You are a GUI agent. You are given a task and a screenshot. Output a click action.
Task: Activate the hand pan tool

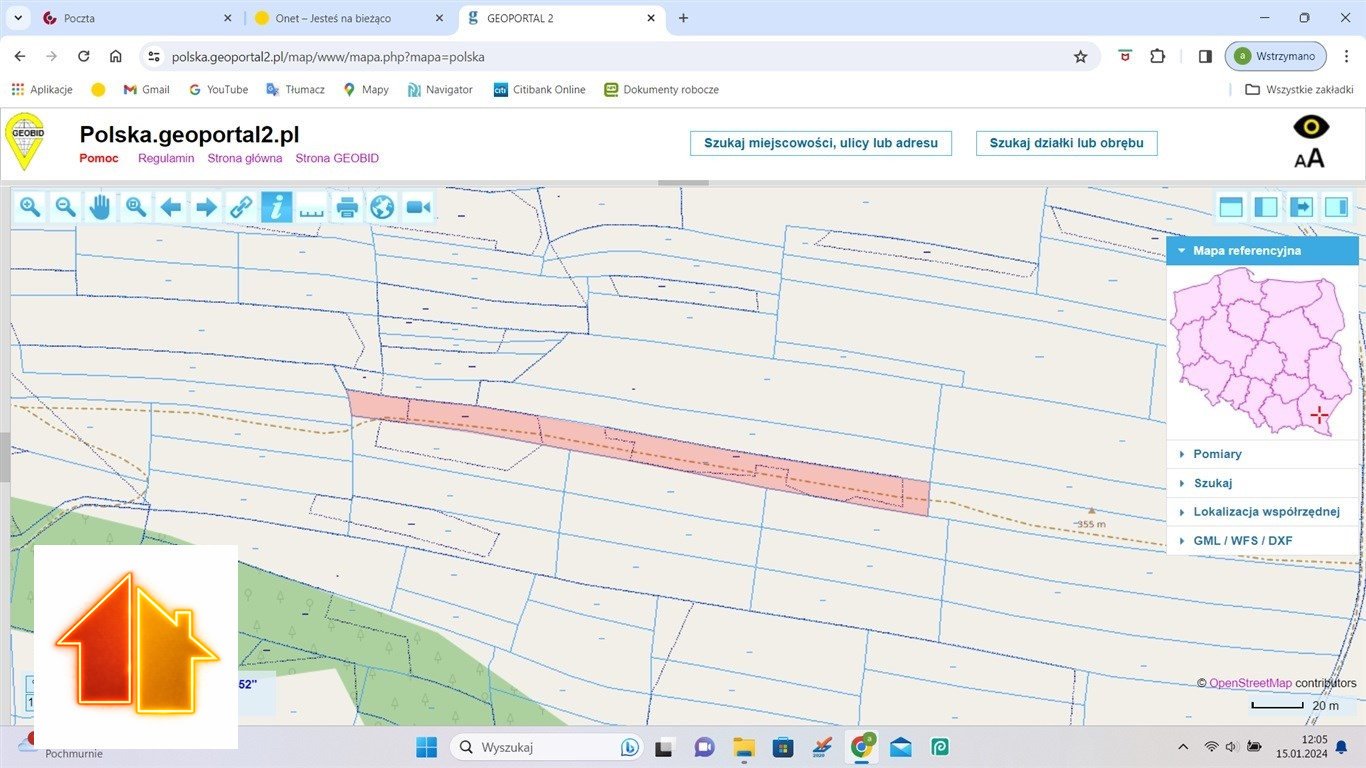(x=100, y=207)
